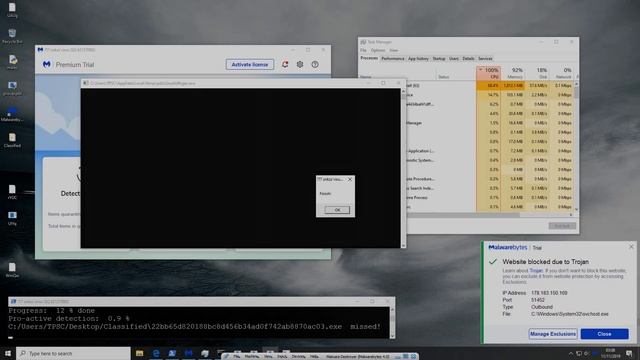Viewport: 640px width, 360px height.
Task: Click Manage Exclusions in Malwarebytes notification
Action: tap(553, 334)
